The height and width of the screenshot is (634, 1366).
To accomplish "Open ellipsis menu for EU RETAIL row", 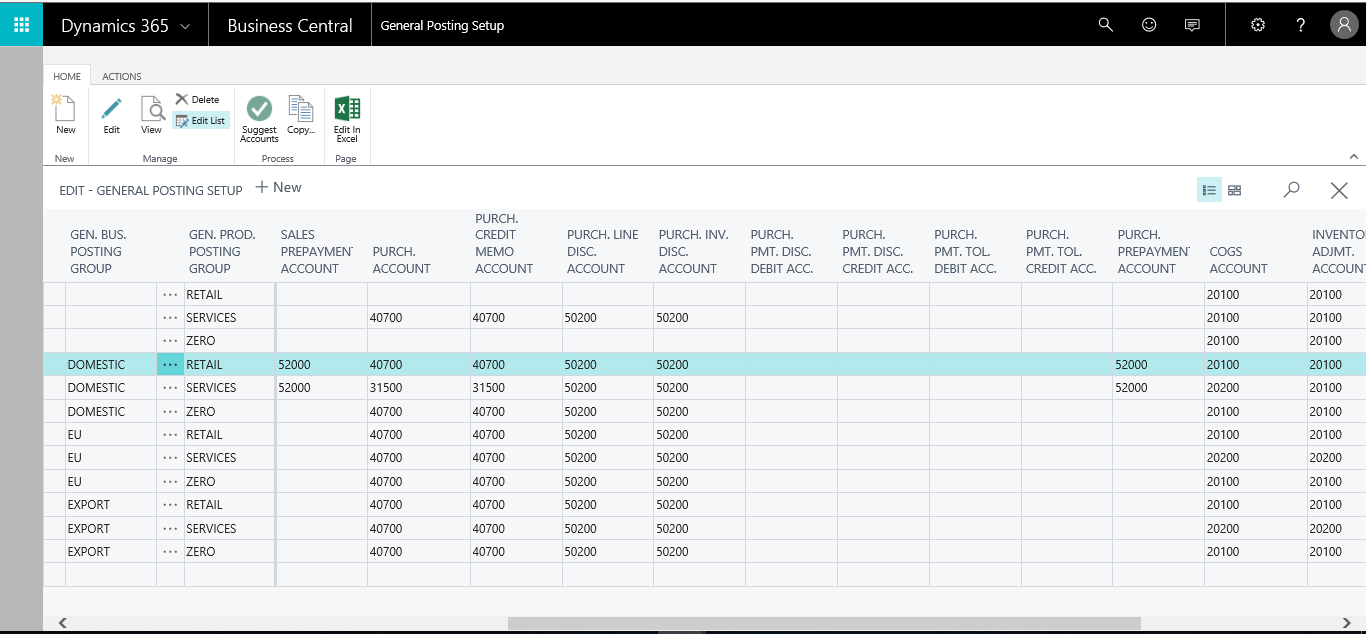I will tap(170, 435).
